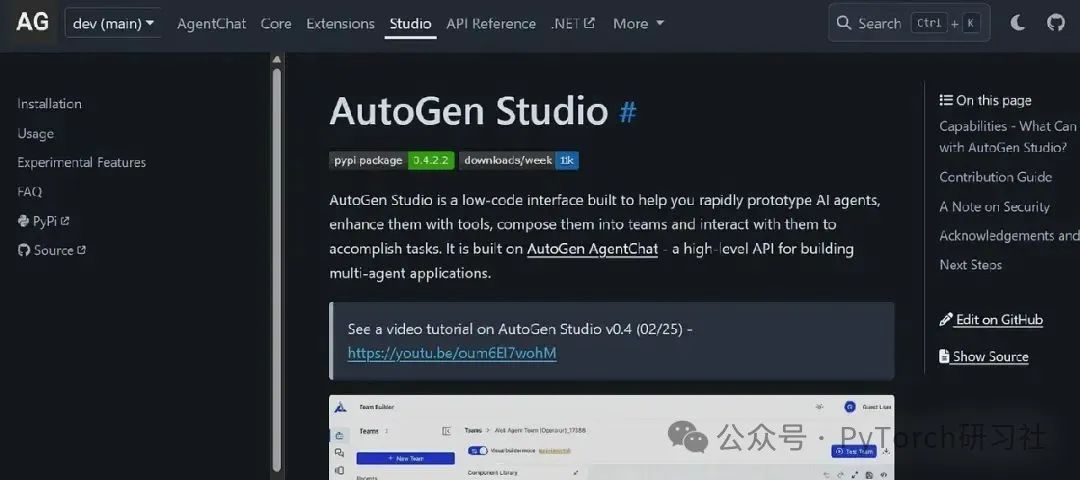Jump to Contribution Guide
This screenshot has height=480, width=1080.
995,177
